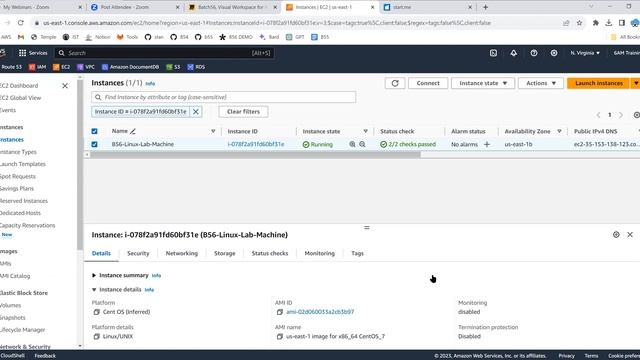Switch to the Status checks tab
640x360 pixels.
(270, 253)
